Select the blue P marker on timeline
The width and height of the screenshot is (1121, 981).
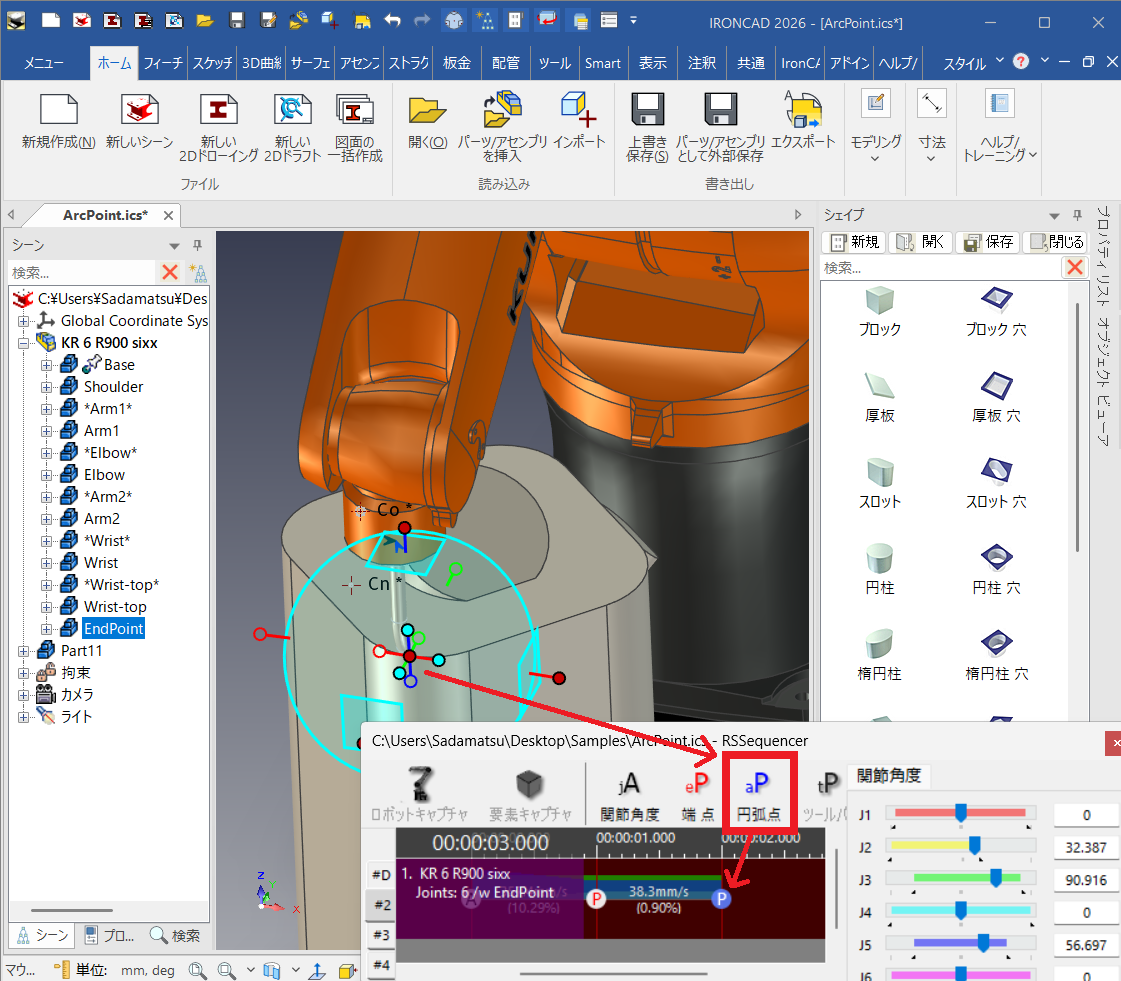(721, 899)
